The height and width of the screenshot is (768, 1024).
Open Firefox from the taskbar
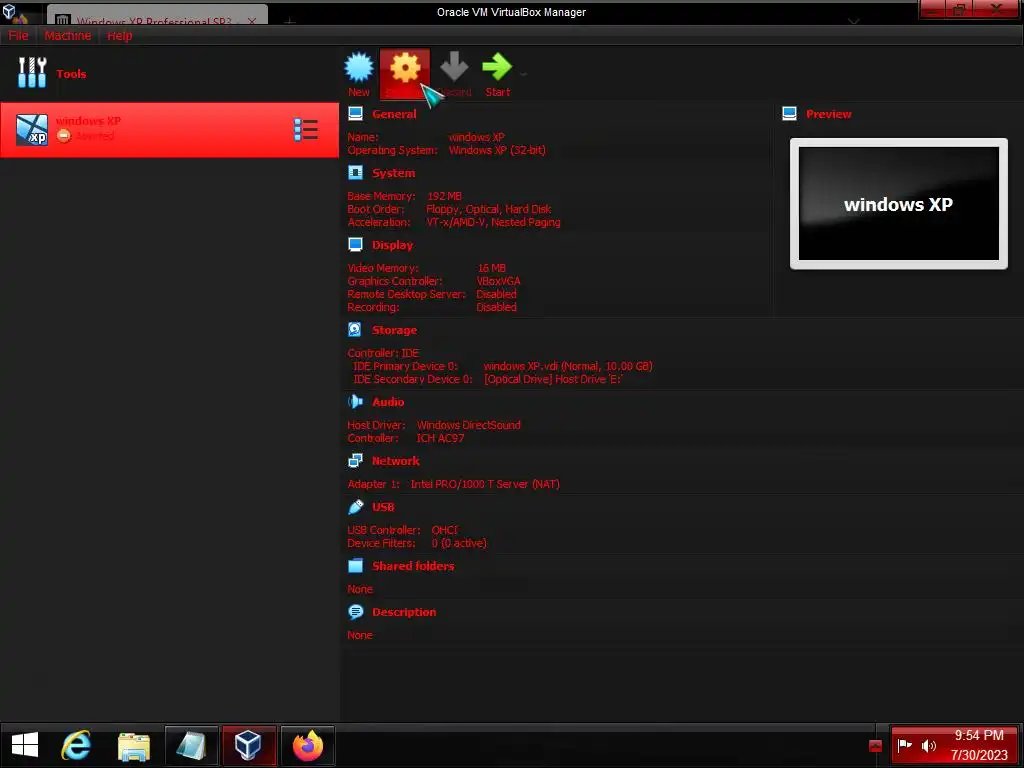pos(308,745)
